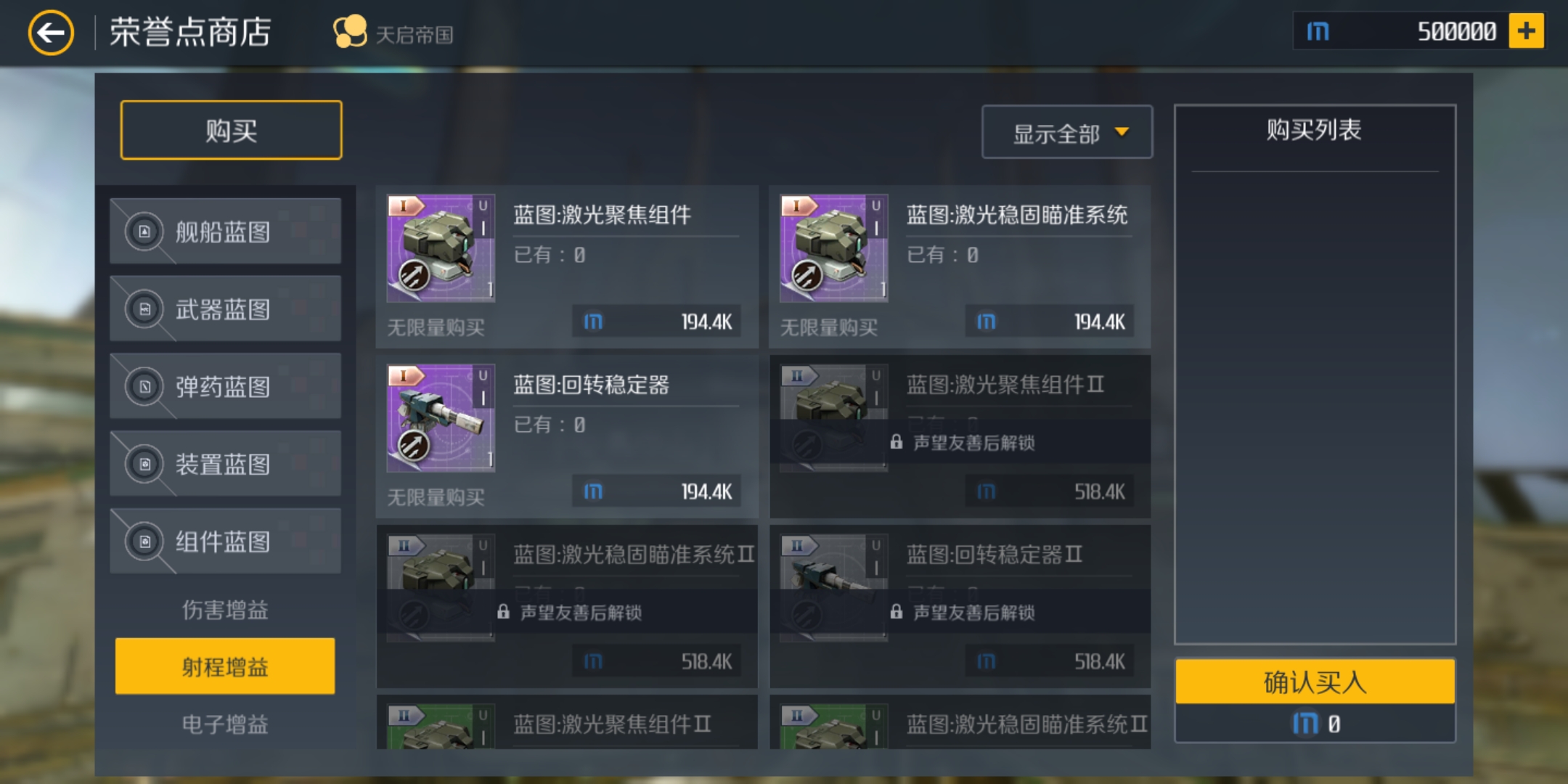
Task: Tap the locked 蓝图:回转稳定器II item icon
Action: coord(833,588)
